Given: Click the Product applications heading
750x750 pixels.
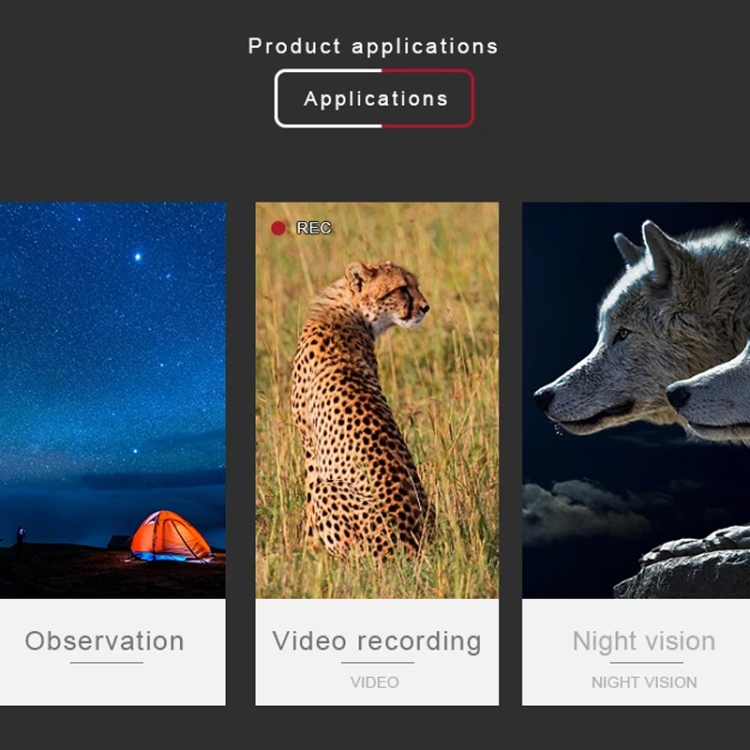Looking at the screenshot, I should point(372,46).
